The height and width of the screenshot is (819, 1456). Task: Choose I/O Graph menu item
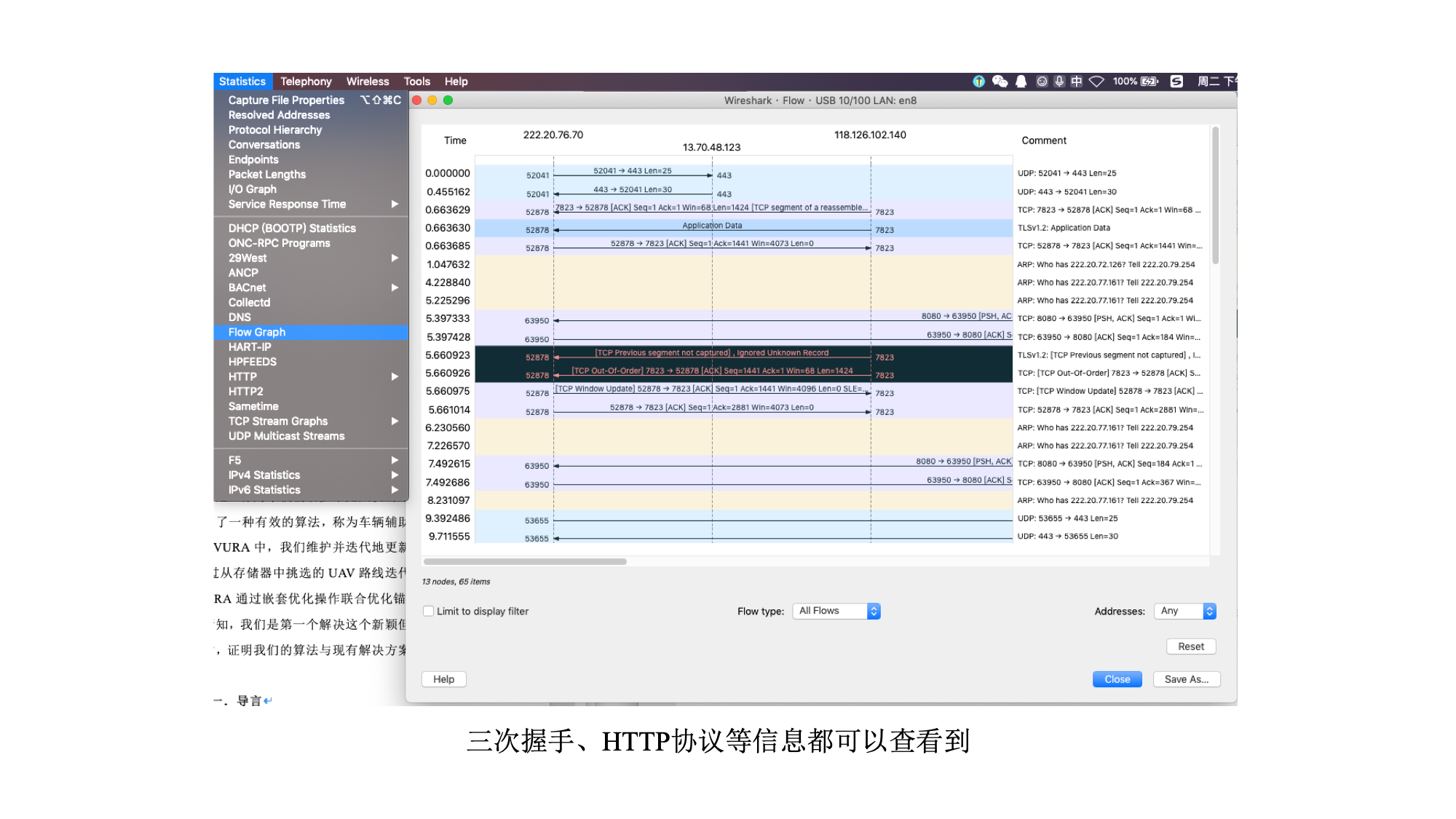point(311,189)
